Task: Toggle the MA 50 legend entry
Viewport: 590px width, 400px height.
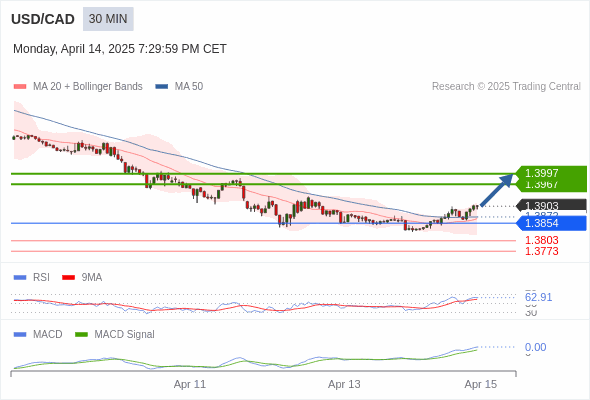Action: tap(179, 87)
